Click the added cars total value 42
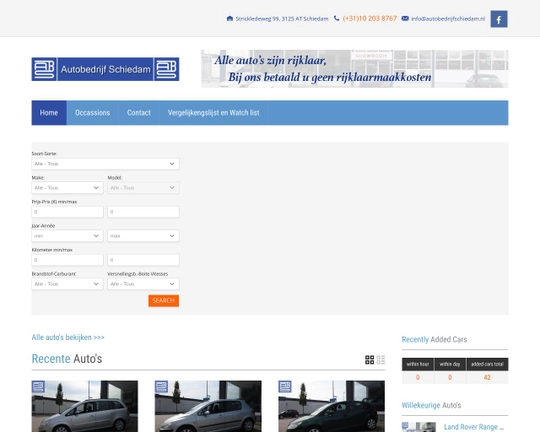The width and height of the screenshot is (540, 432). (x=487, y=377)
